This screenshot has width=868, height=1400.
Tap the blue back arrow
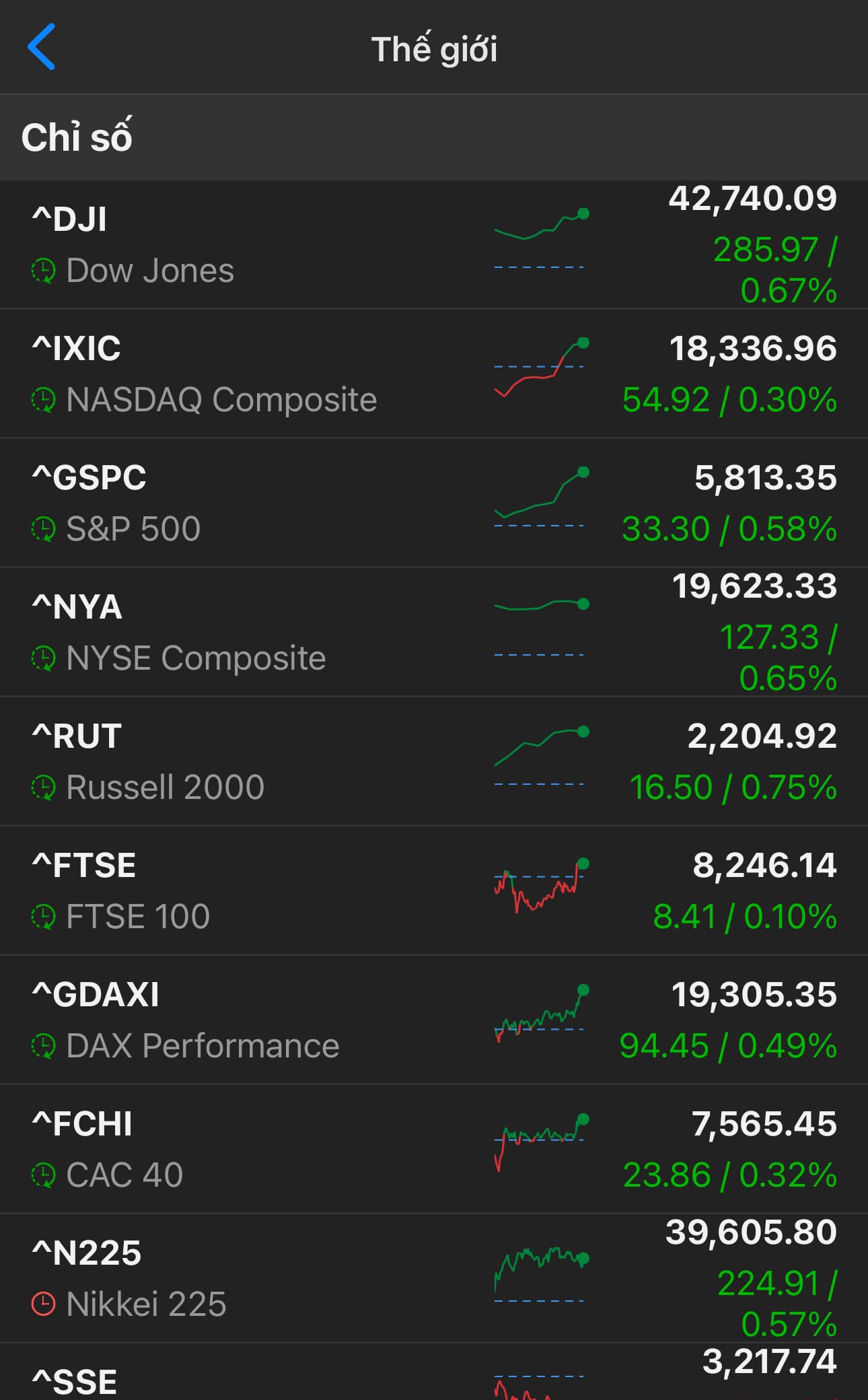coord(42,47)
